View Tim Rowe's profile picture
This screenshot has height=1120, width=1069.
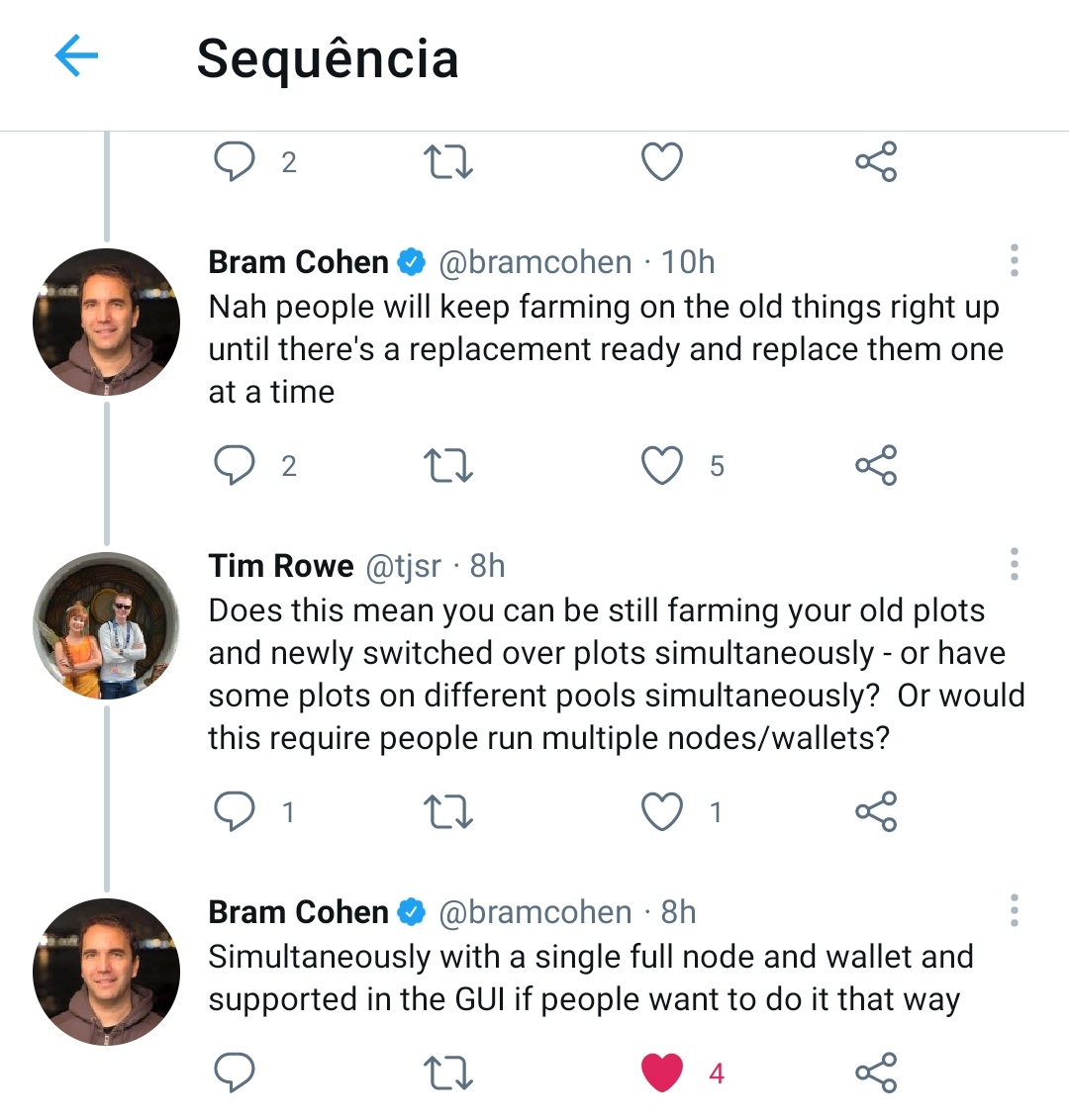pos(107,625)
